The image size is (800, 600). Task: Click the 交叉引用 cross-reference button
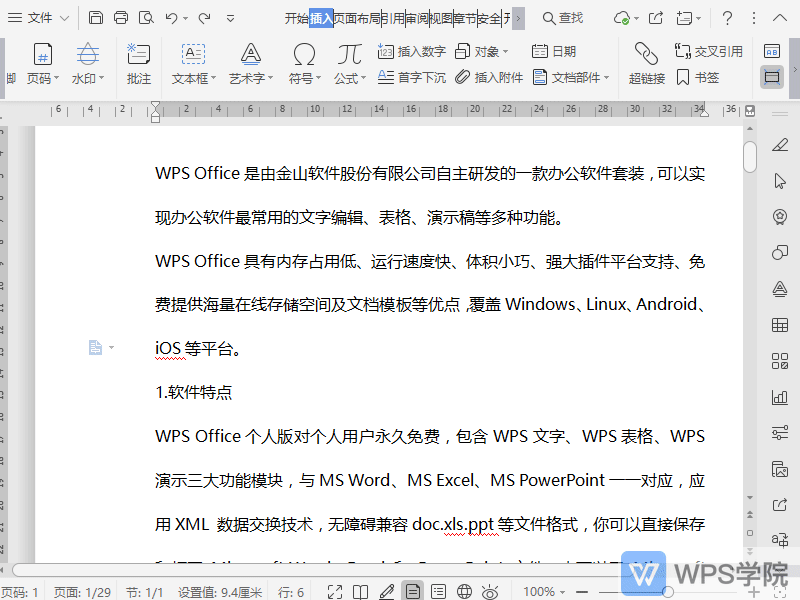coord(708,52)
